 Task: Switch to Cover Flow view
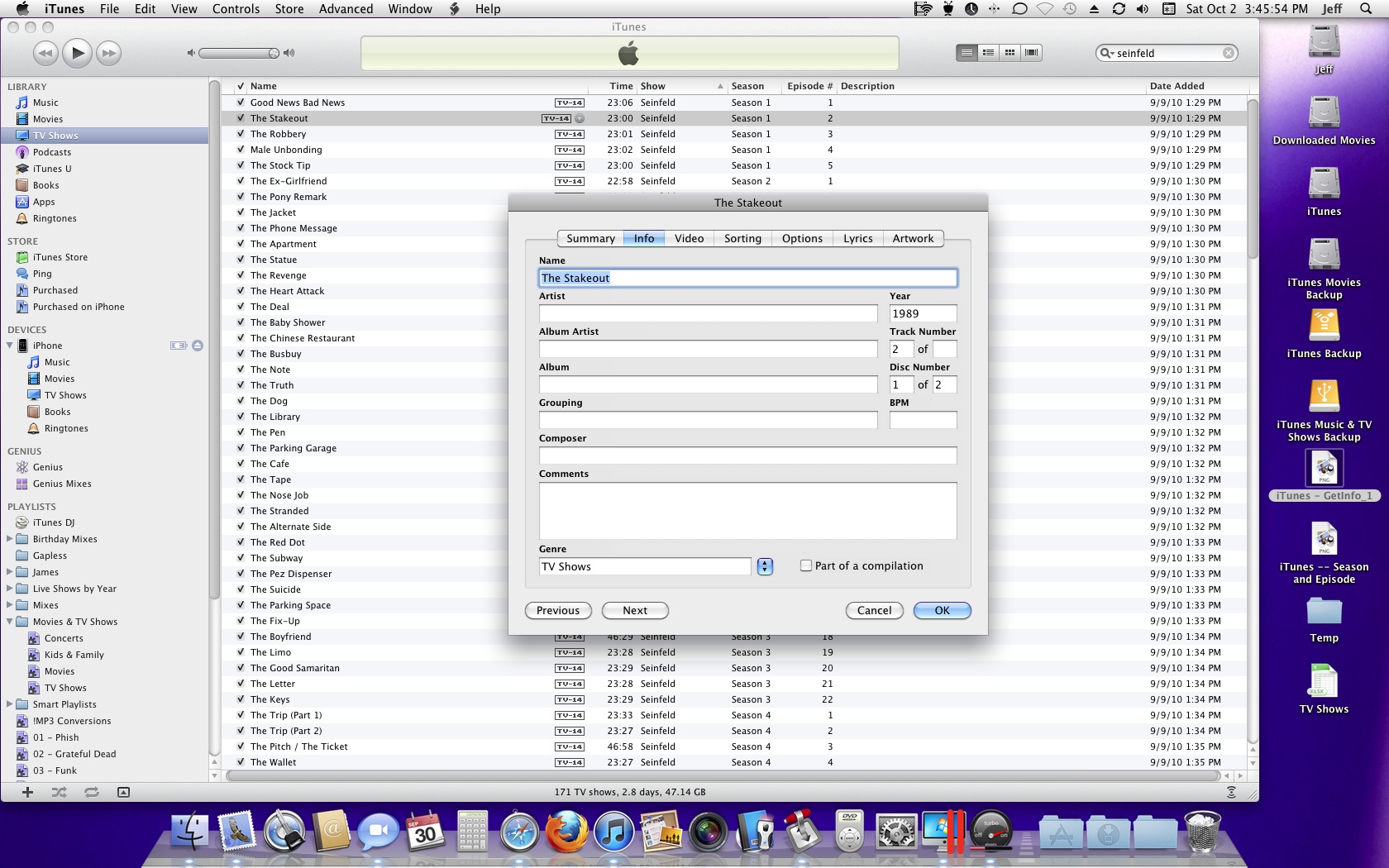tap(1030, 52)
